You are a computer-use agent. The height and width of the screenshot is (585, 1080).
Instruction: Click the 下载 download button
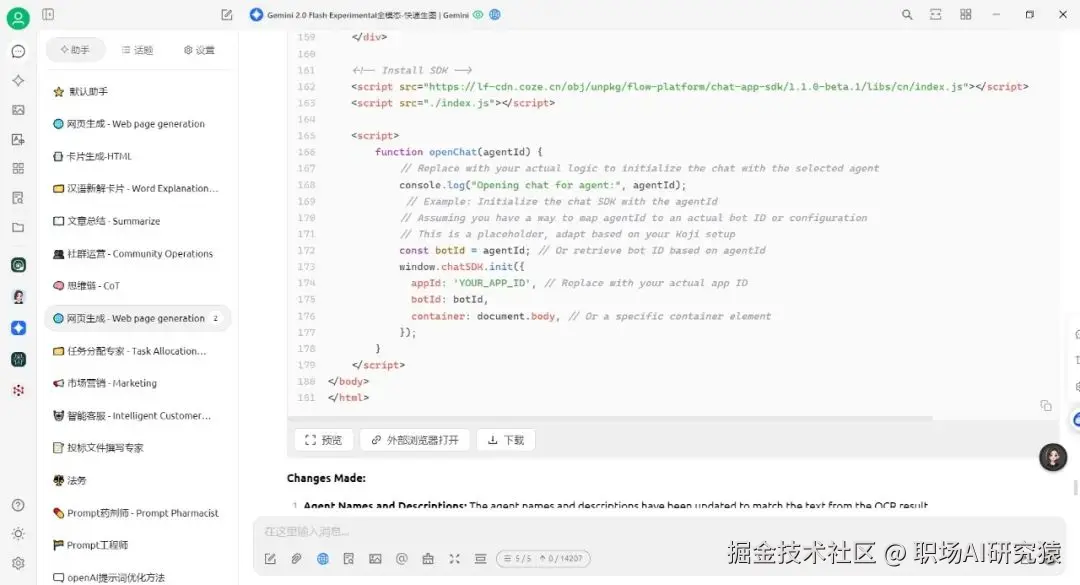(x=506, y=440)
